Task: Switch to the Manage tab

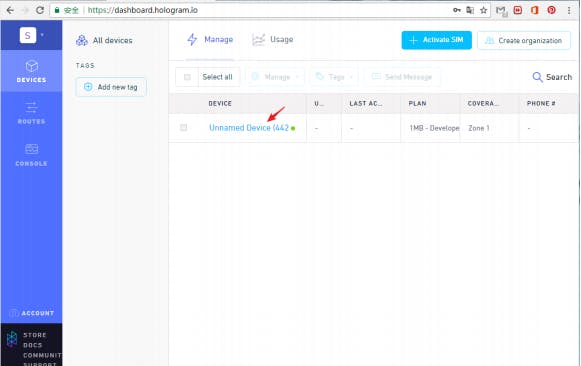Action: coord(210,39)
